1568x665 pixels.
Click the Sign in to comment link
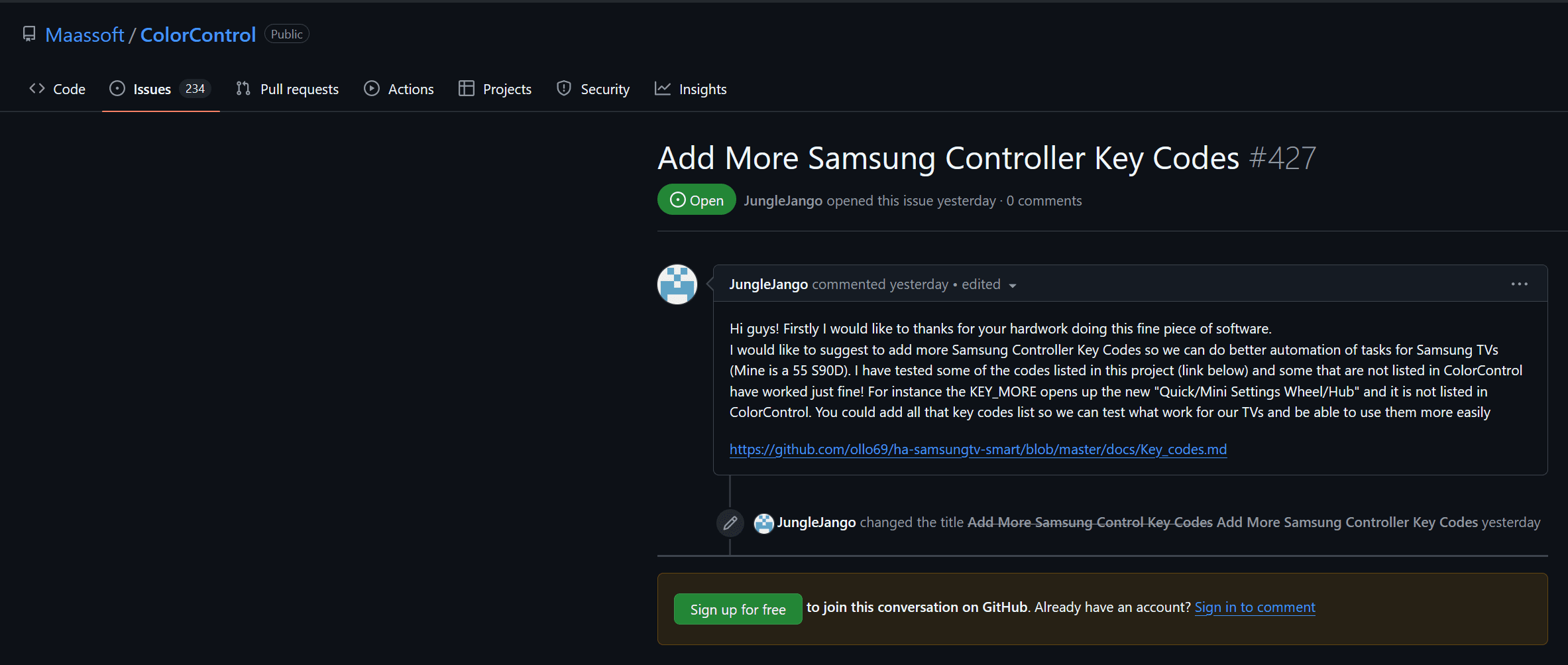click(1255, 607)
